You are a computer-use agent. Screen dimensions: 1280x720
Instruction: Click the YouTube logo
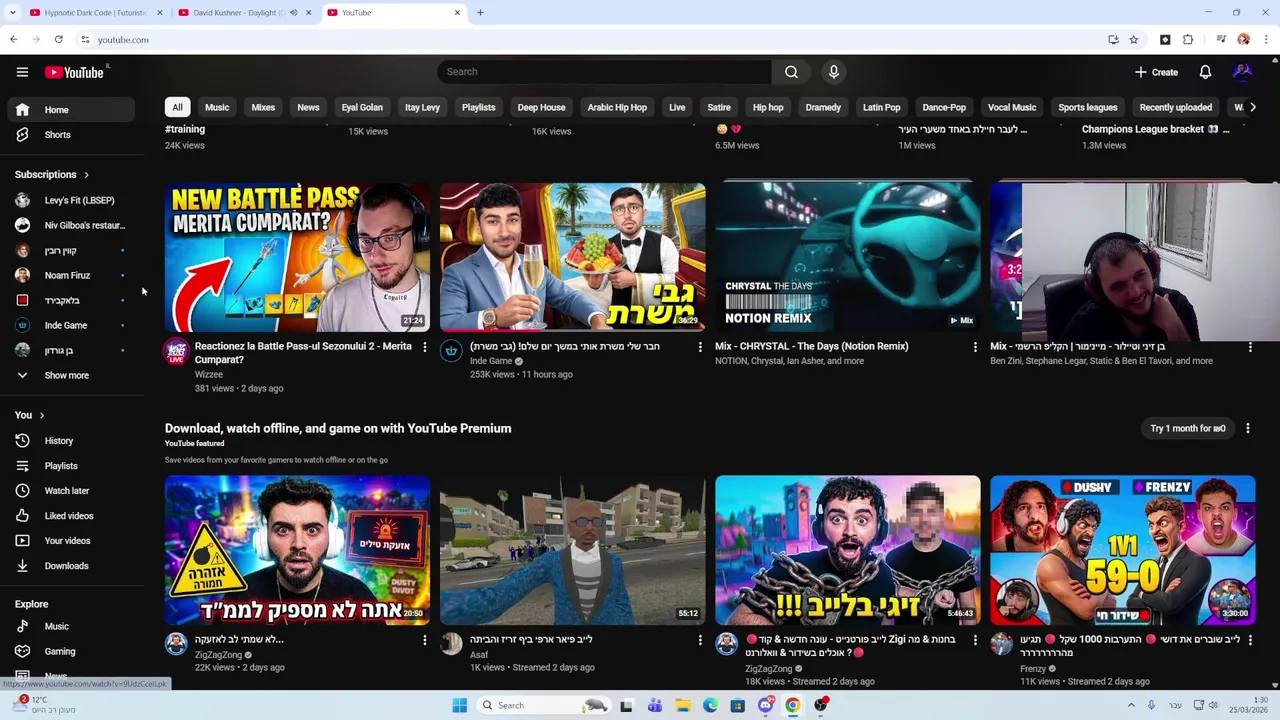coord(74,72)
